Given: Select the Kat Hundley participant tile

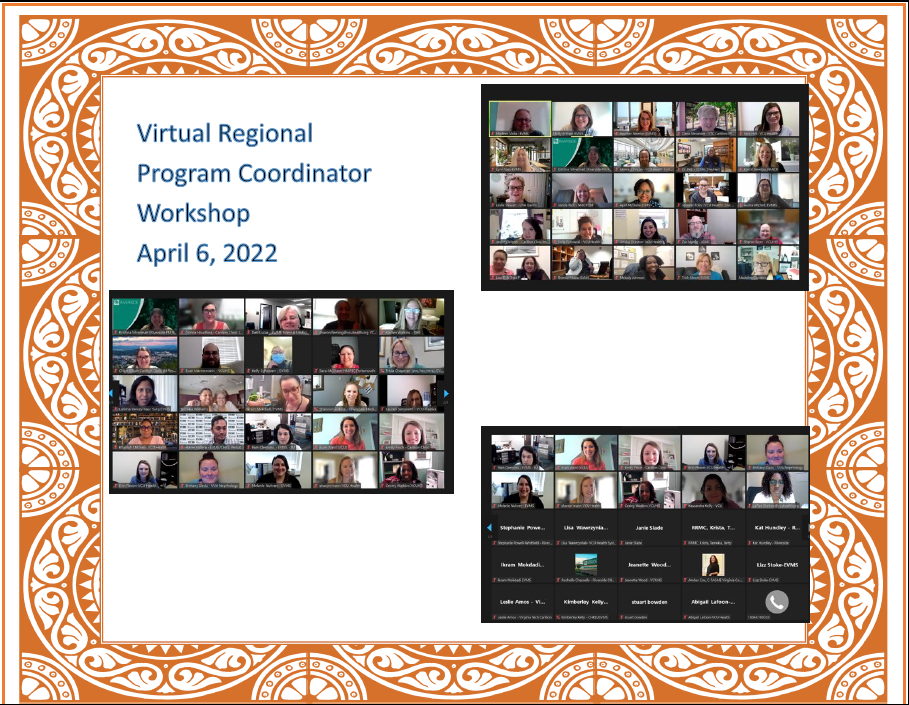Looking at the screenshot, I should click(776, 527).
